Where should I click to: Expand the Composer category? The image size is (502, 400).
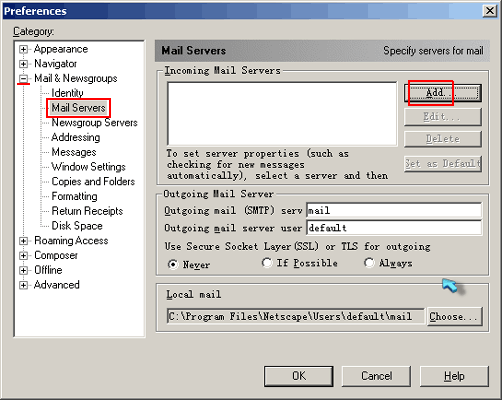pyautogui.click(x=23, y=256)
